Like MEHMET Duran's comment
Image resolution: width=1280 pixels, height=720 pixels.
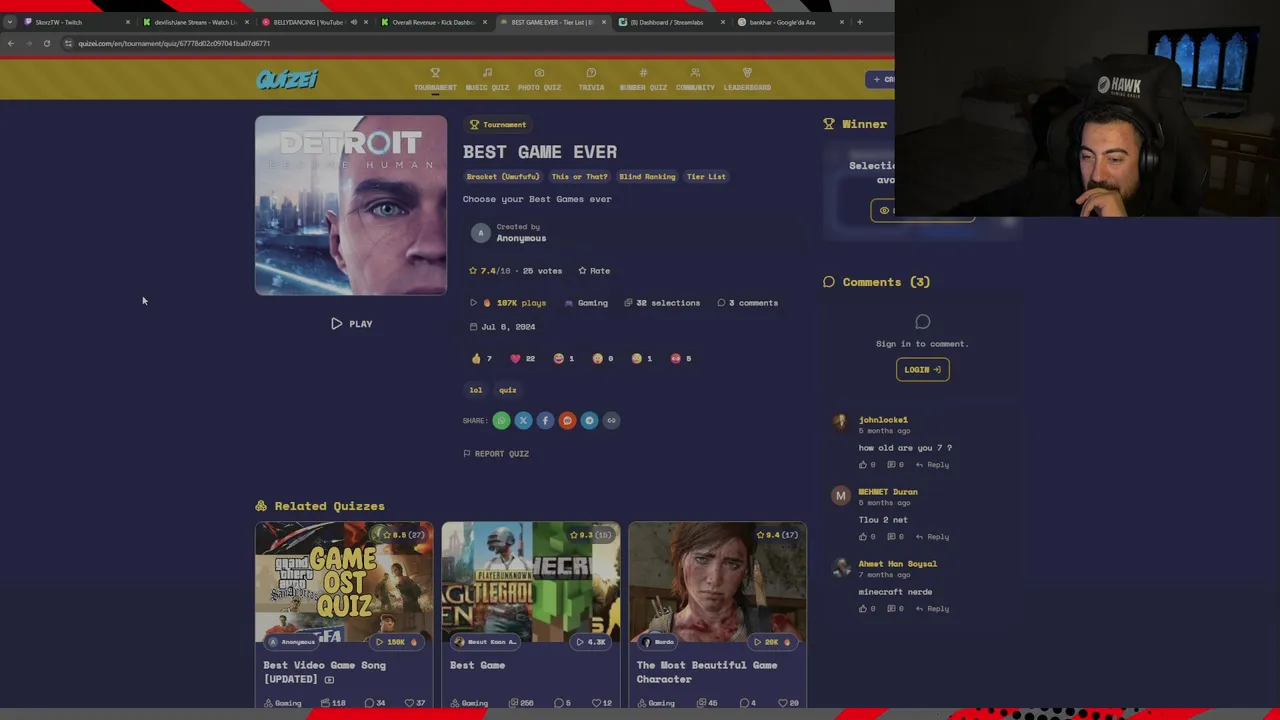coord(867,537)
